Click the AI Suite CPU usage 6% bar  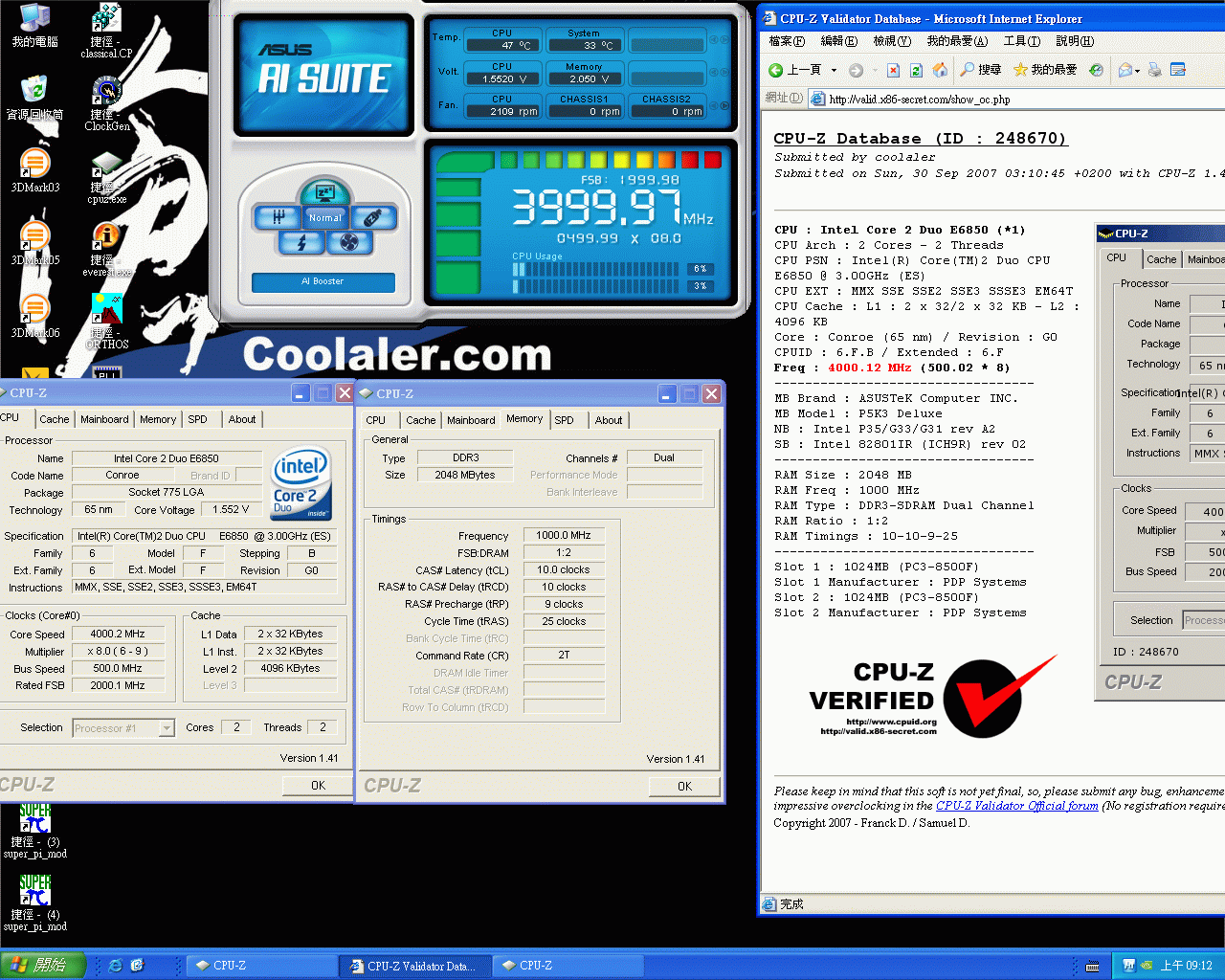click(614, 269)
